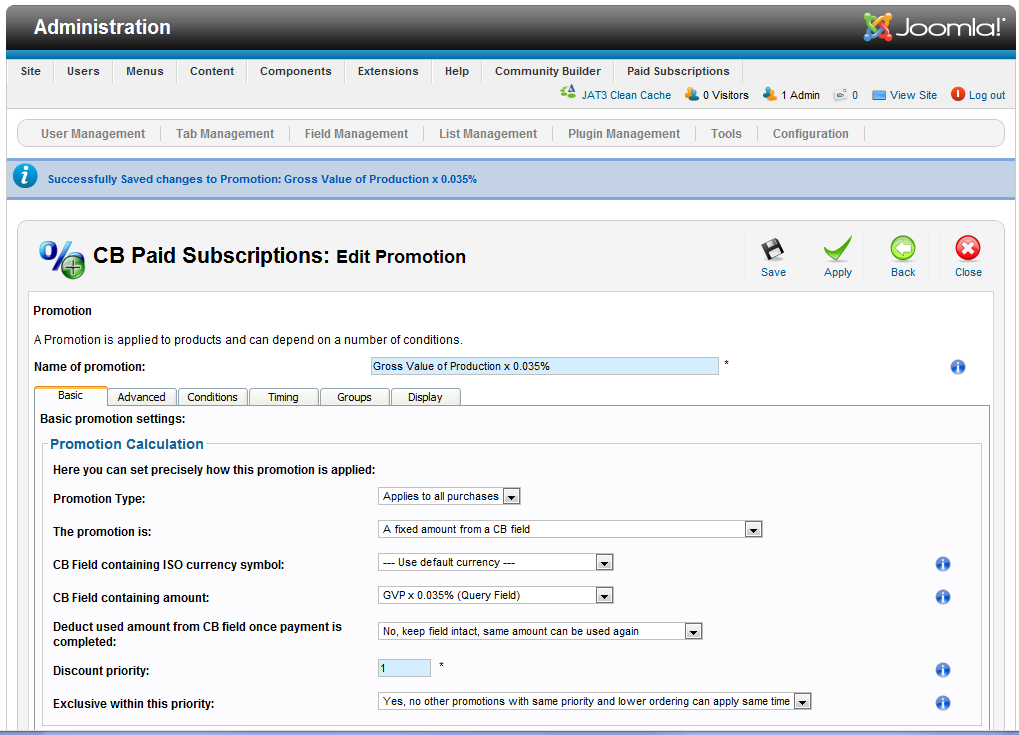Open the Components menu
This screenshot has height=735, width=1019.
coord(296,71)
